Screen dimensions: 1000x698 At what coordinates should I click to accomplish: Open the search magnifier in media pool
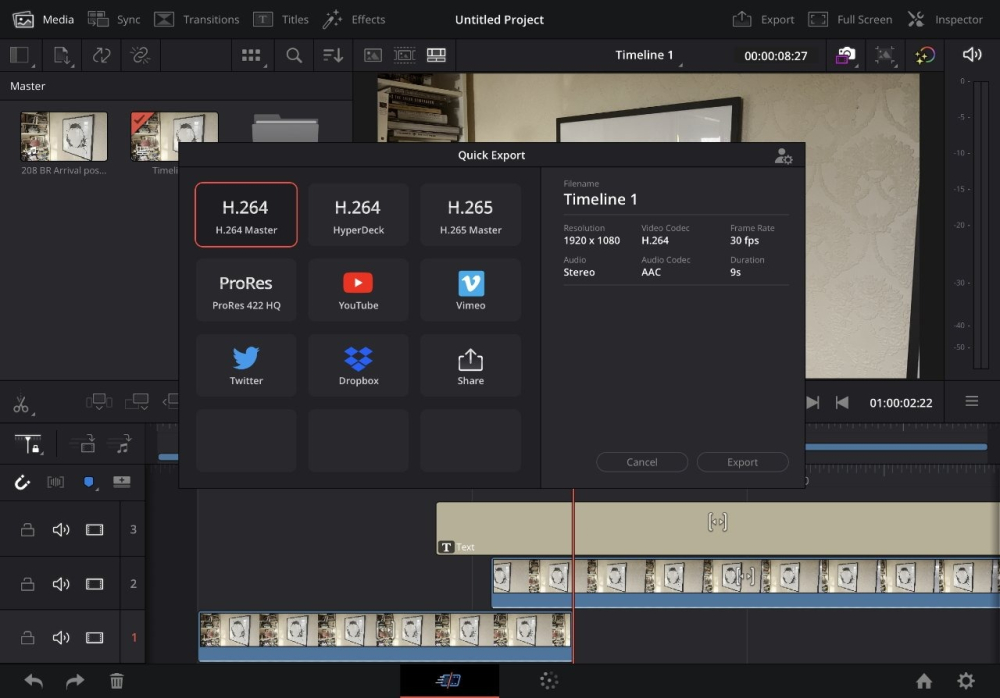[x=294, y=56]
